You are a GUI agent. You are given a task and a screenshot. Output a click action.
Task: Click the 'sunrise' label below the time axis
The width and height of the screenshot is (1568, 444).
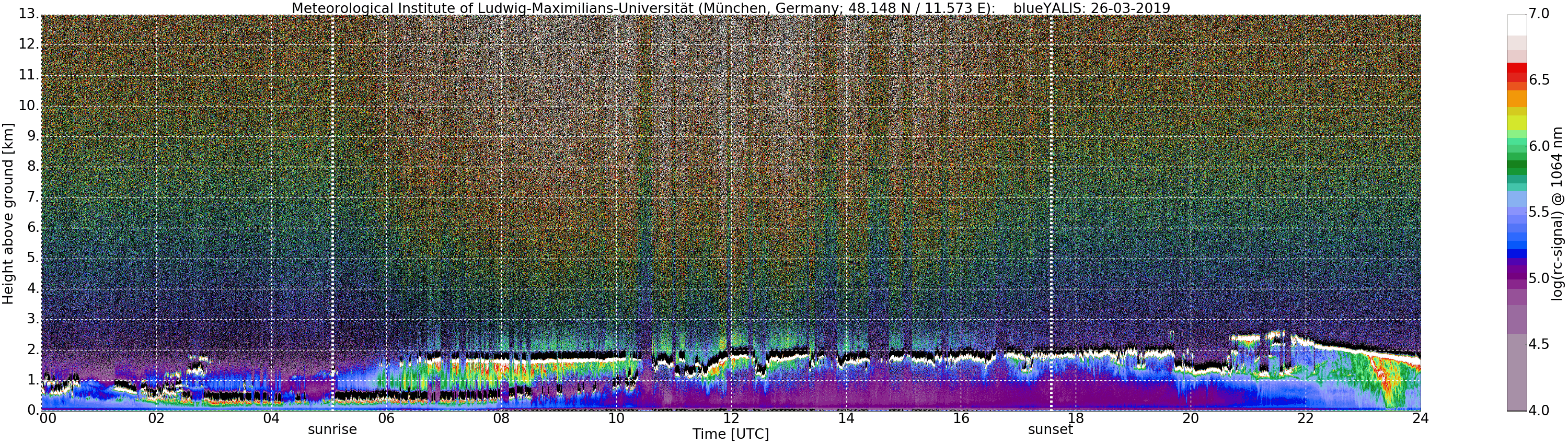coord(332,429)
